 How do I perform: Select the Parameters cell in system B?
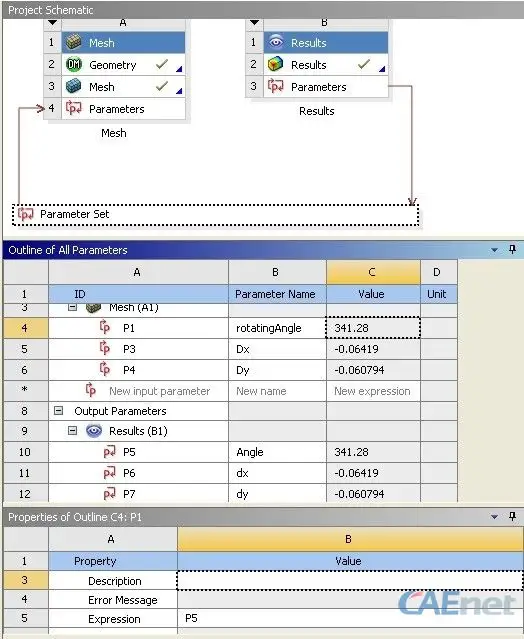coord(326,86)
